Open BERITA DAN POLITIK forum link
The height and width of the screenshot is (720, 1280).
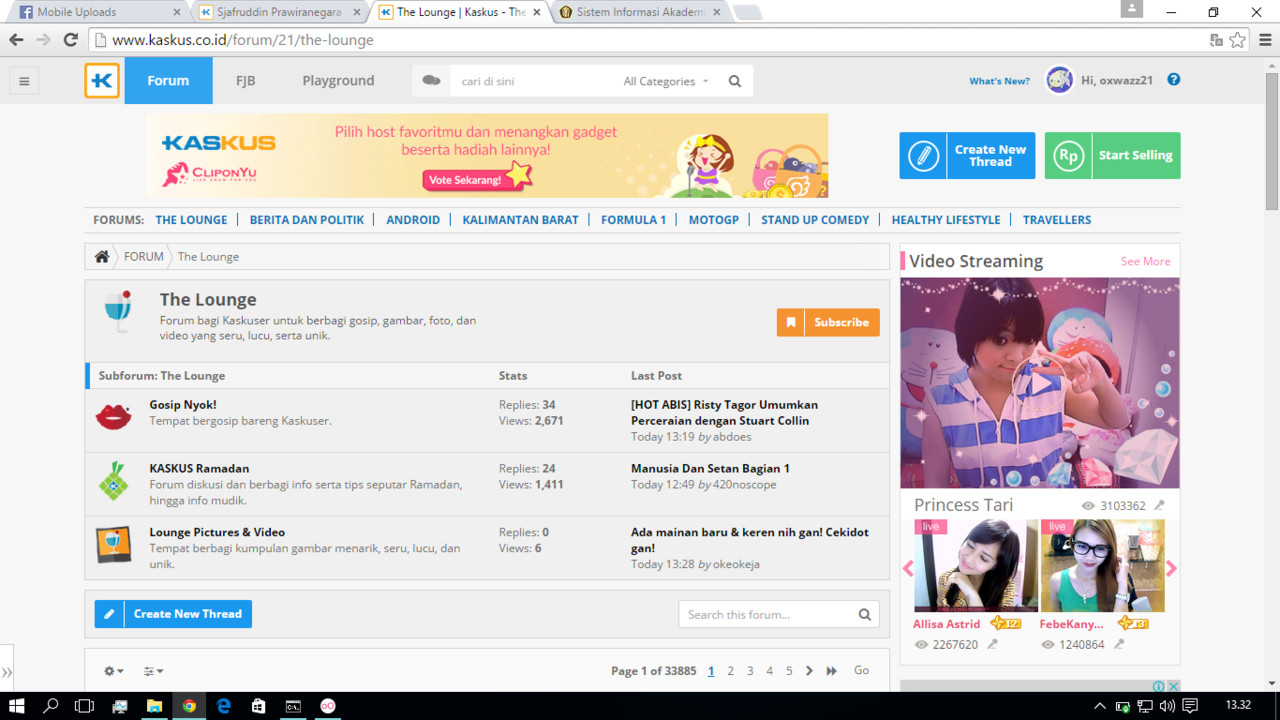tap(307, 220)
